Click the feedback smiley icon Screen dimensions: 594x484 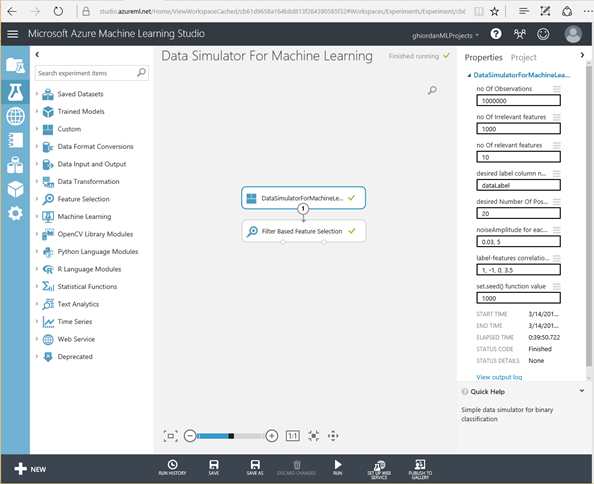click(543, 34)
